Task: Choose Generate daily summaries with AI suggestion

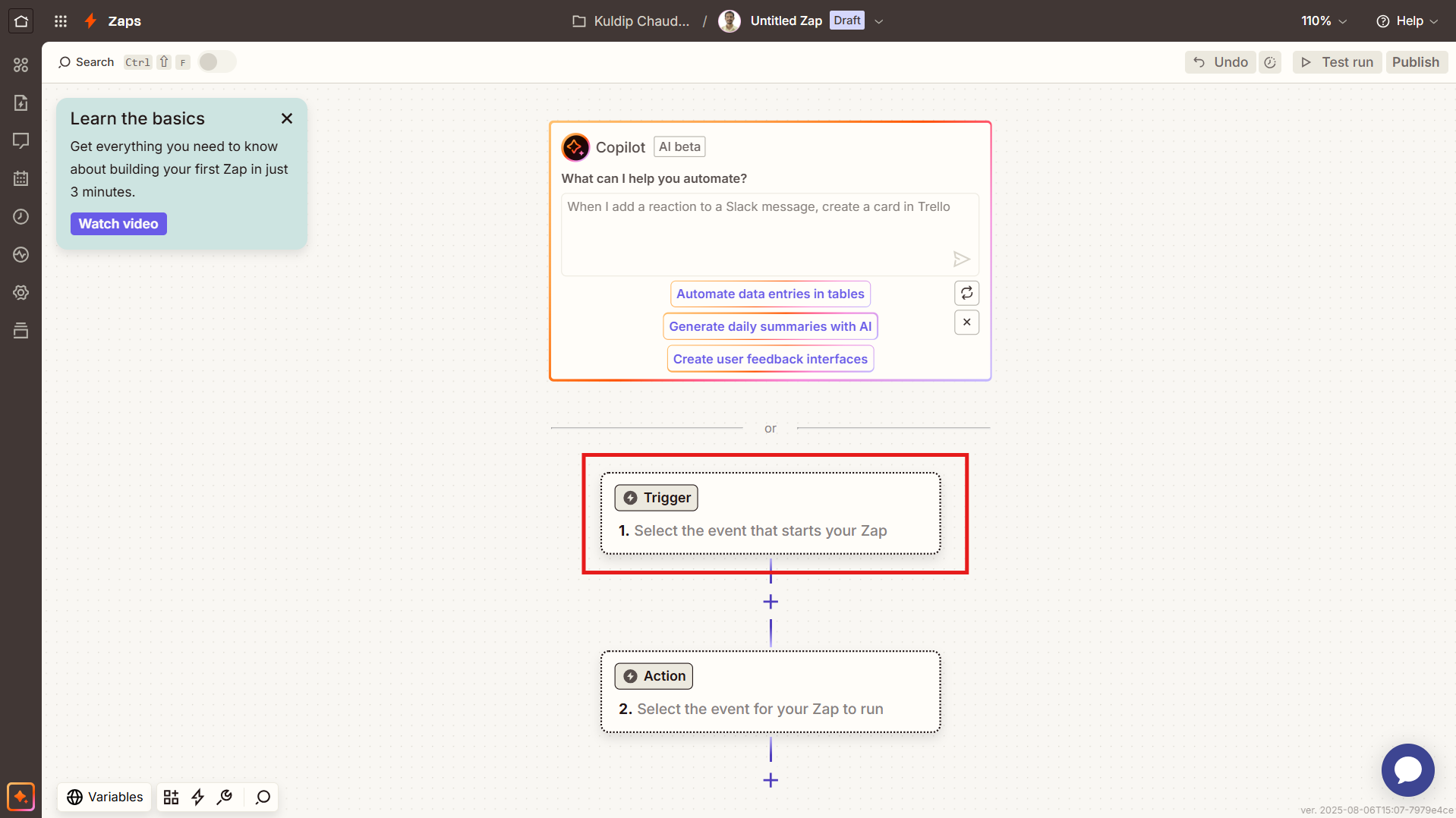Action: point(770,326)
